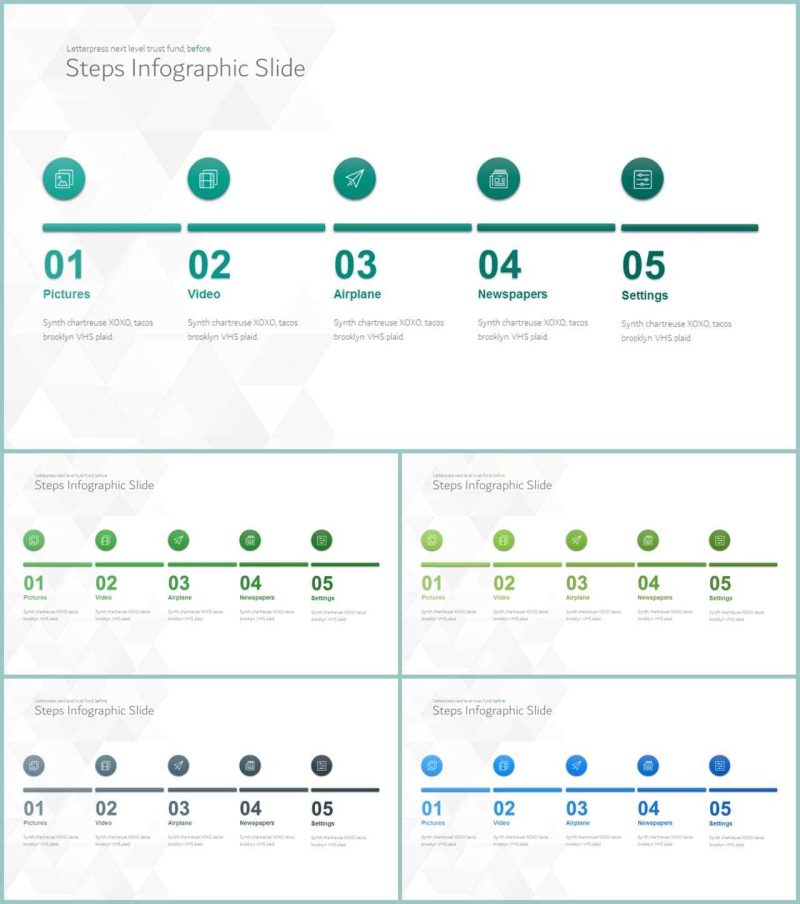Select the Steps Infographic Slide main title
This screenshot has height=904, width=800.
click(x=186, y=69)
